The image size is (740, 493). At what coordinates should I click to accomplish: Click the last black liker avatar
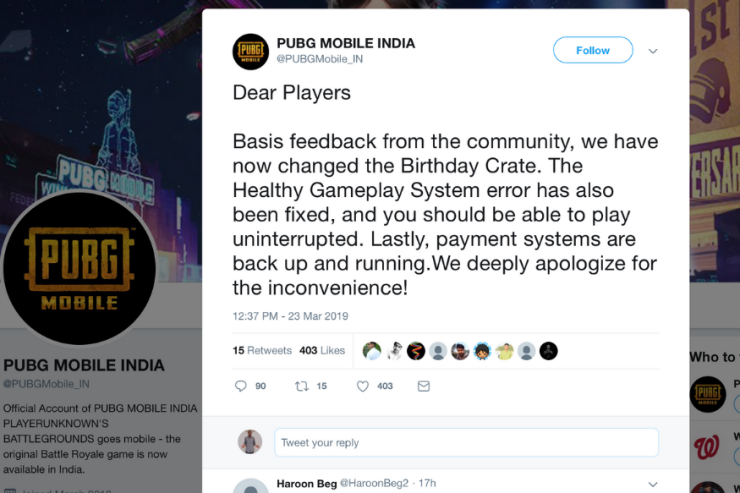point(548,351)
